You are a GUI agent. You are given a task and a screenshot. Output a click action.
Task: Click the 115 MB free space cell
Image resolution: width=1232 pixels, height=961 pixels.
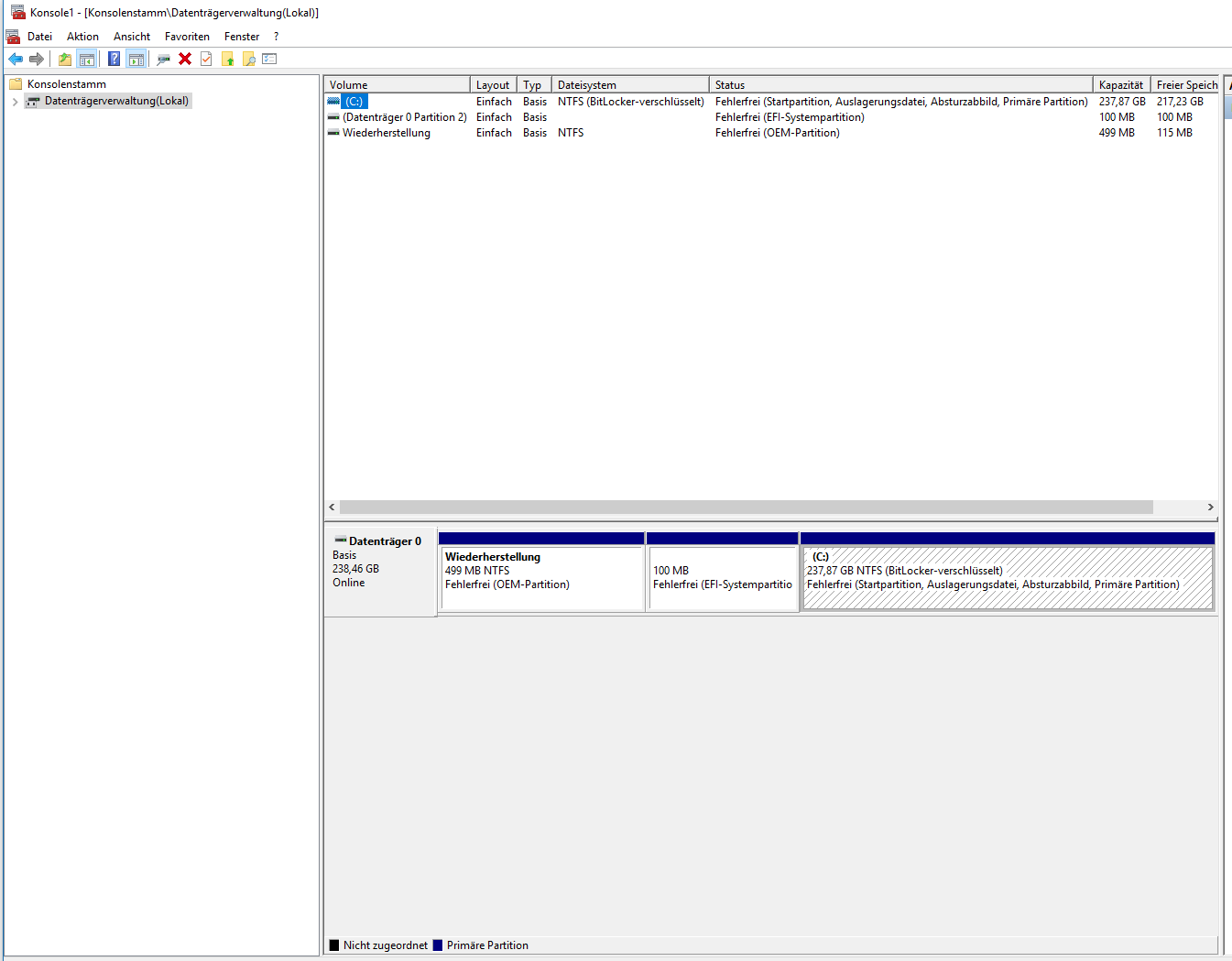tap(1174, 133)
